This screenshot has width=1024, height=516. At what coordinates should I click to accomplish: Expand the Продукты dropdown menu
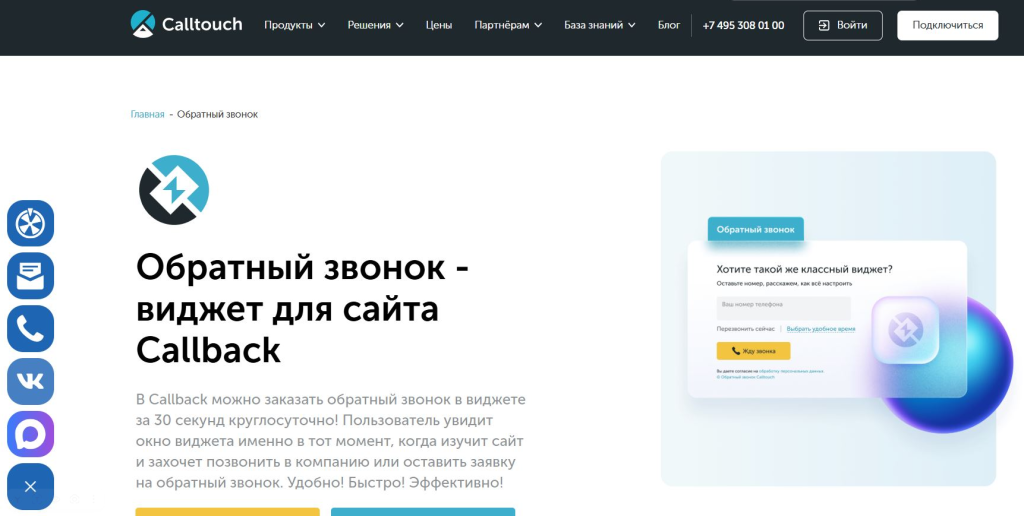coord(294,25)
